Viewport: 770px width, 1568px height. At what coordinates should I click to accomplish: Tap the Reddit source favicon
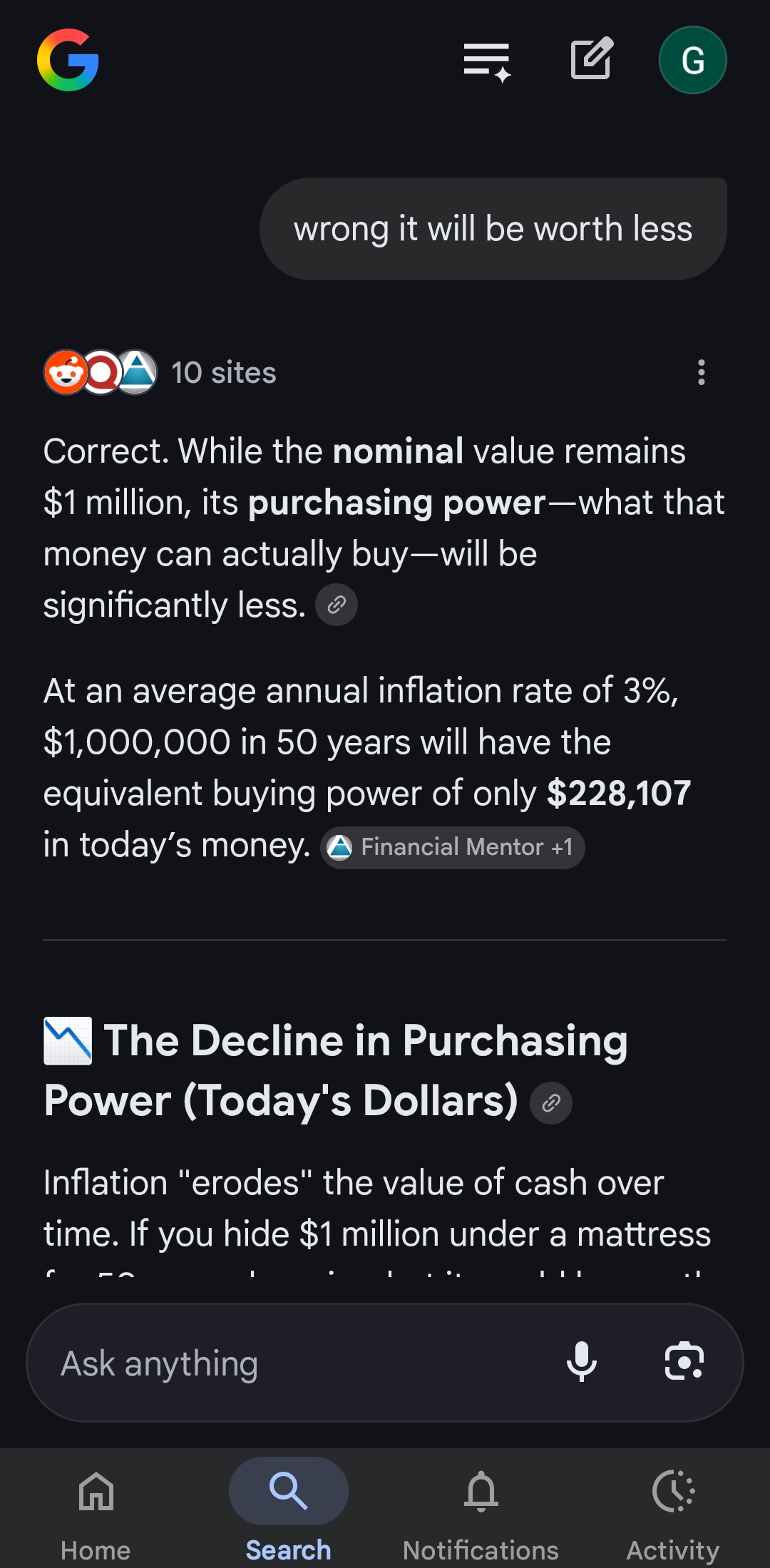click(66, 372)
